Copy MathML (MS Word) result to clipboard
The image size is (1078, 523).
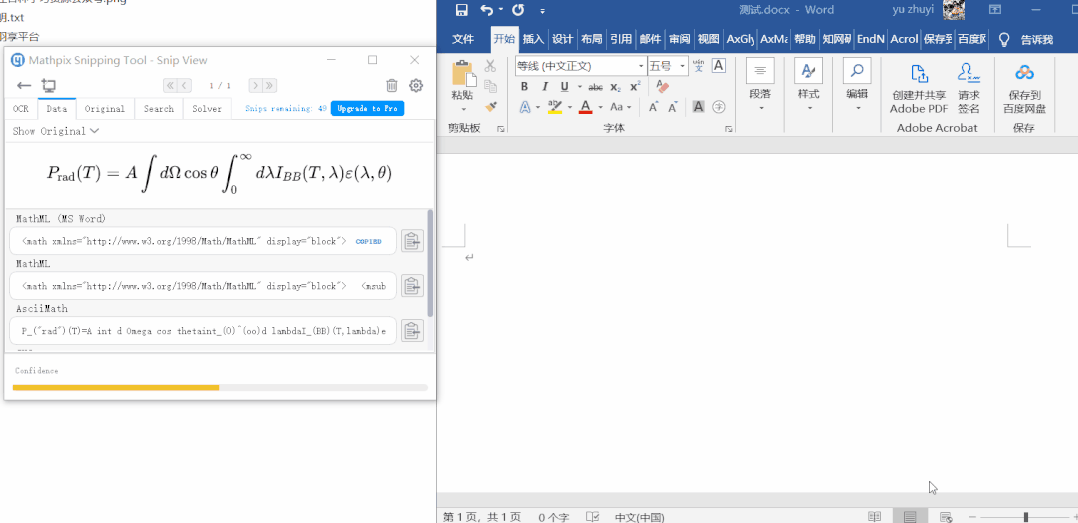pos(412,241)
